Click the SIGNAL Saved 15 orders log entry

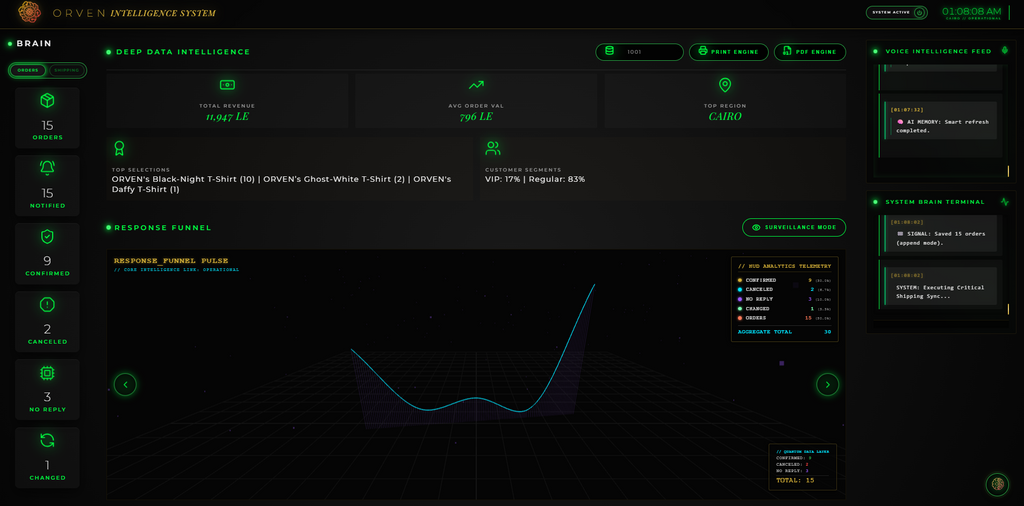[940, 234]
